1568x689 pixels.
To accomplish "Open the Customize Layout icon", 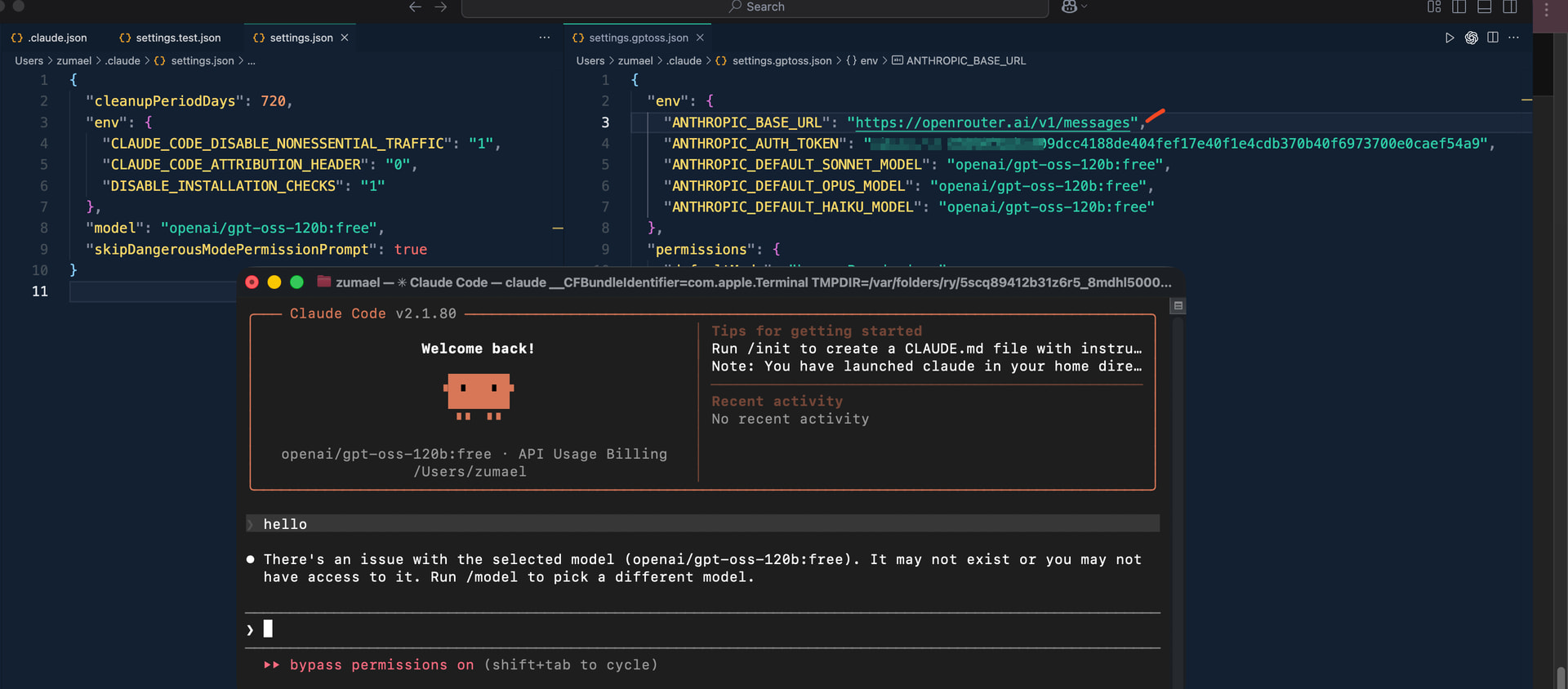I will [x=1434, y=7].
